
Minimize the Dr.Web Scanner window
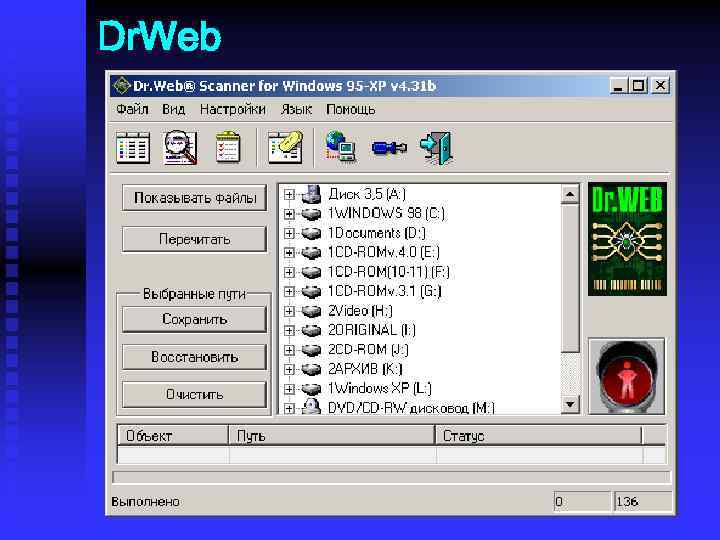tap(619, 85)
